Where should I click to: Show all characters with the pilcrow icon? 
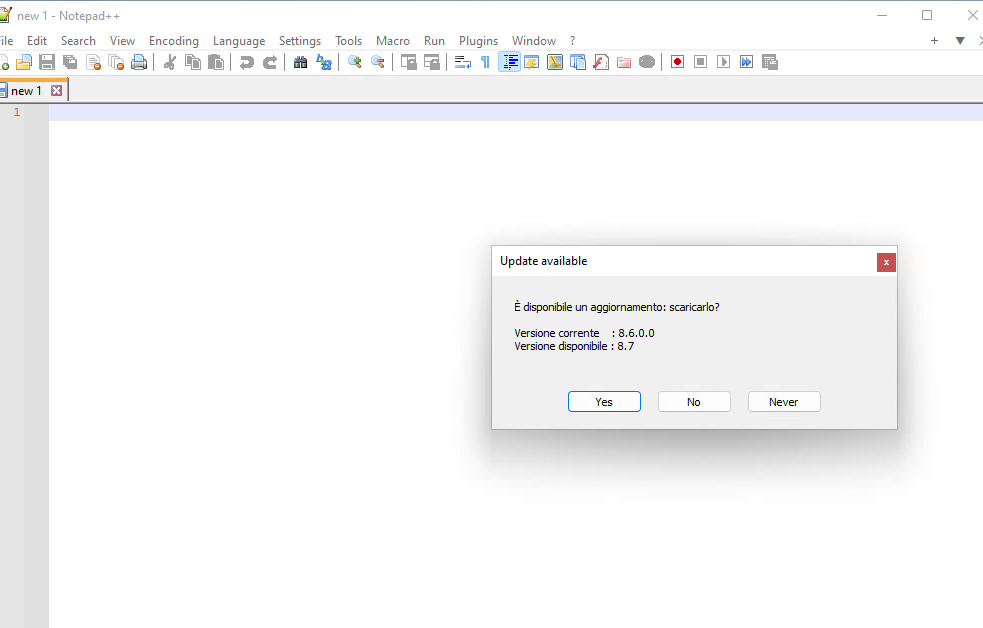click(486, 62)
